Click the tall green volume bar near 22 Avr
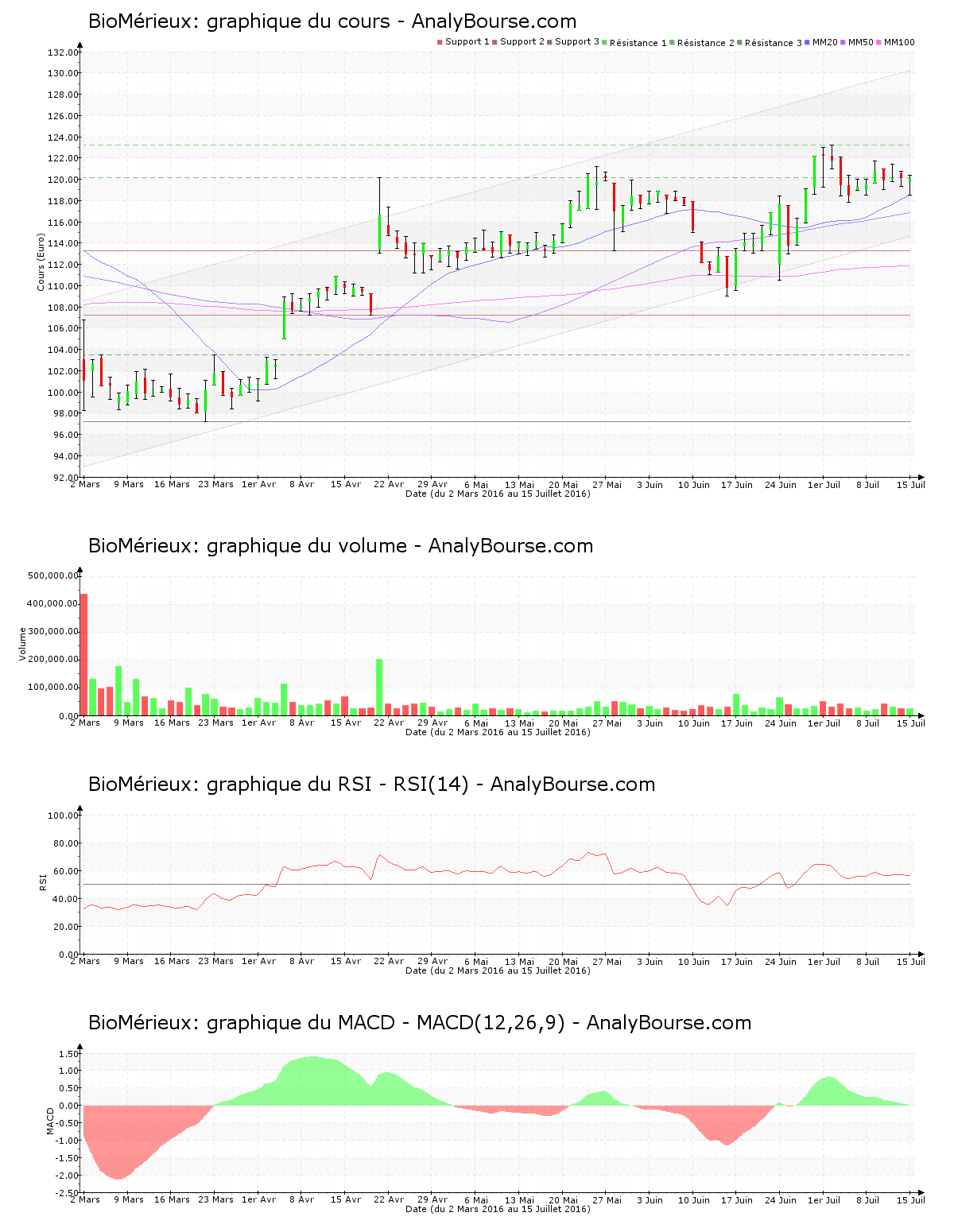The width and height of the screenshot is (954, 1232). tap(379, 687)
